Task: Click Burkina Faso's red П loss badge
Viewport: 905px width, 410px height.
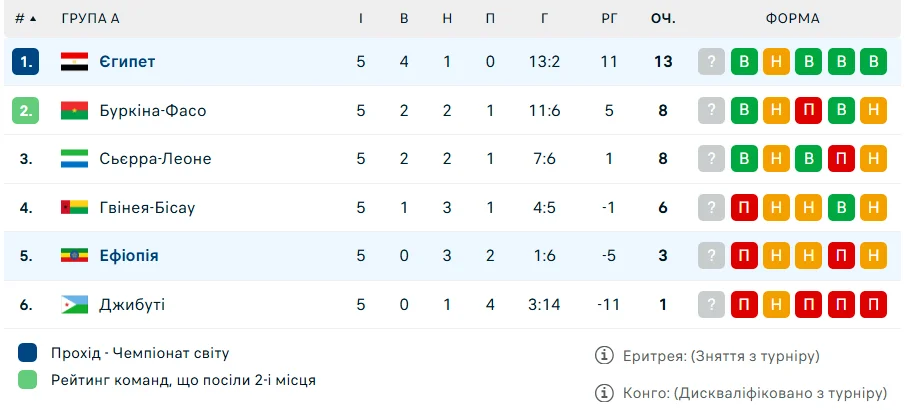Action: point(808,110)
